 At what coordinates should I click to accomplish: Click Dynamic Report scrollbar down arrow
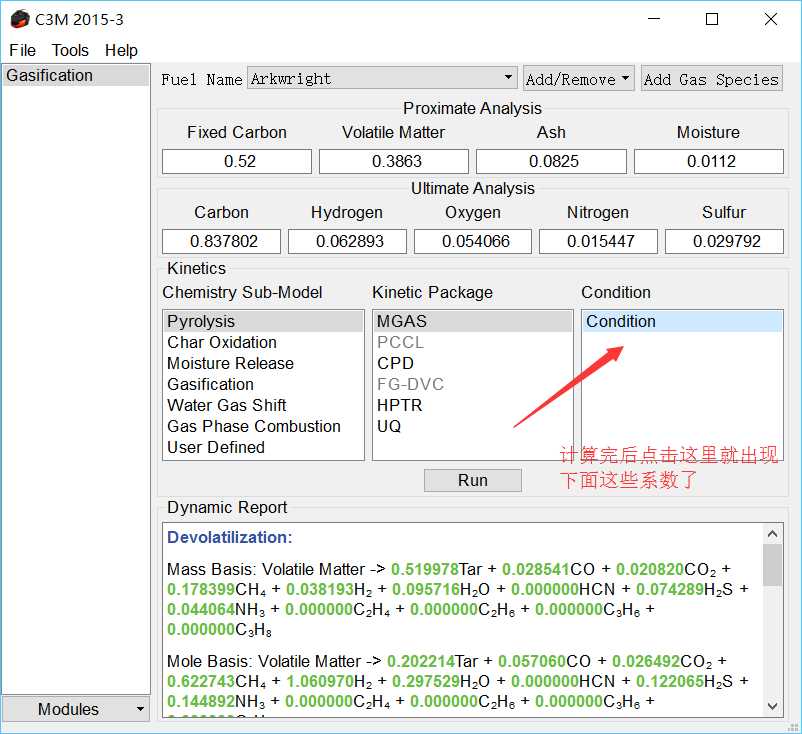[x=772, y=706]
